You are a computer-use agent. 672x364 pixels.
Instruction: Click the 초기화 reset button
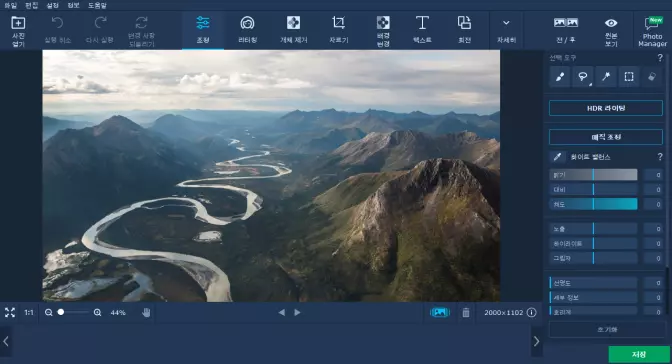[607, 330]
